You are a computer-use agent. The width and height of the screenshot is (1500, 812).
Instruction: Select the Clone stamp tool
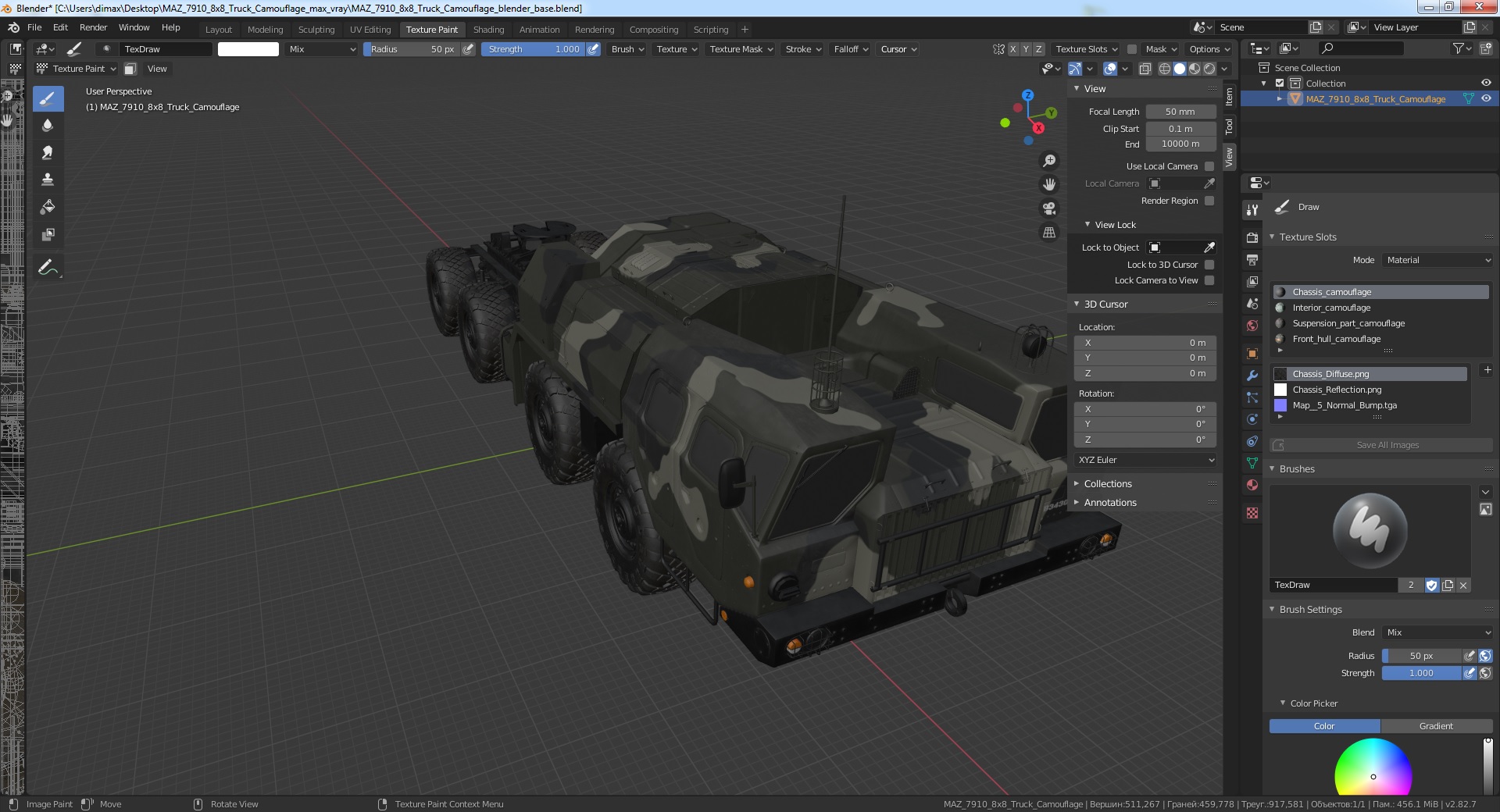[x=48, y=180]
